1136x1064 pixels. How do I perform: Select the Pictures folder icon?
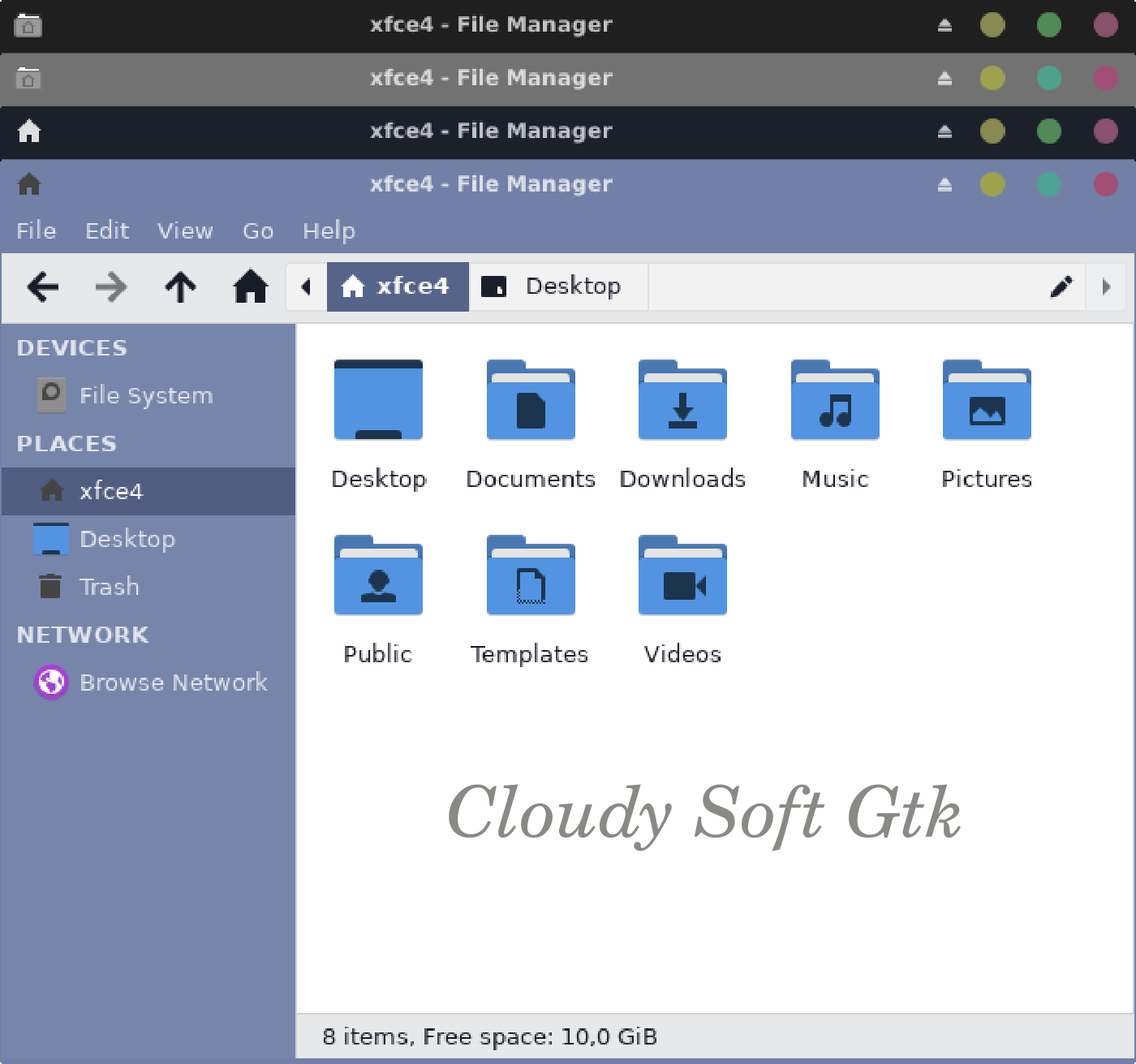point(987,399)
